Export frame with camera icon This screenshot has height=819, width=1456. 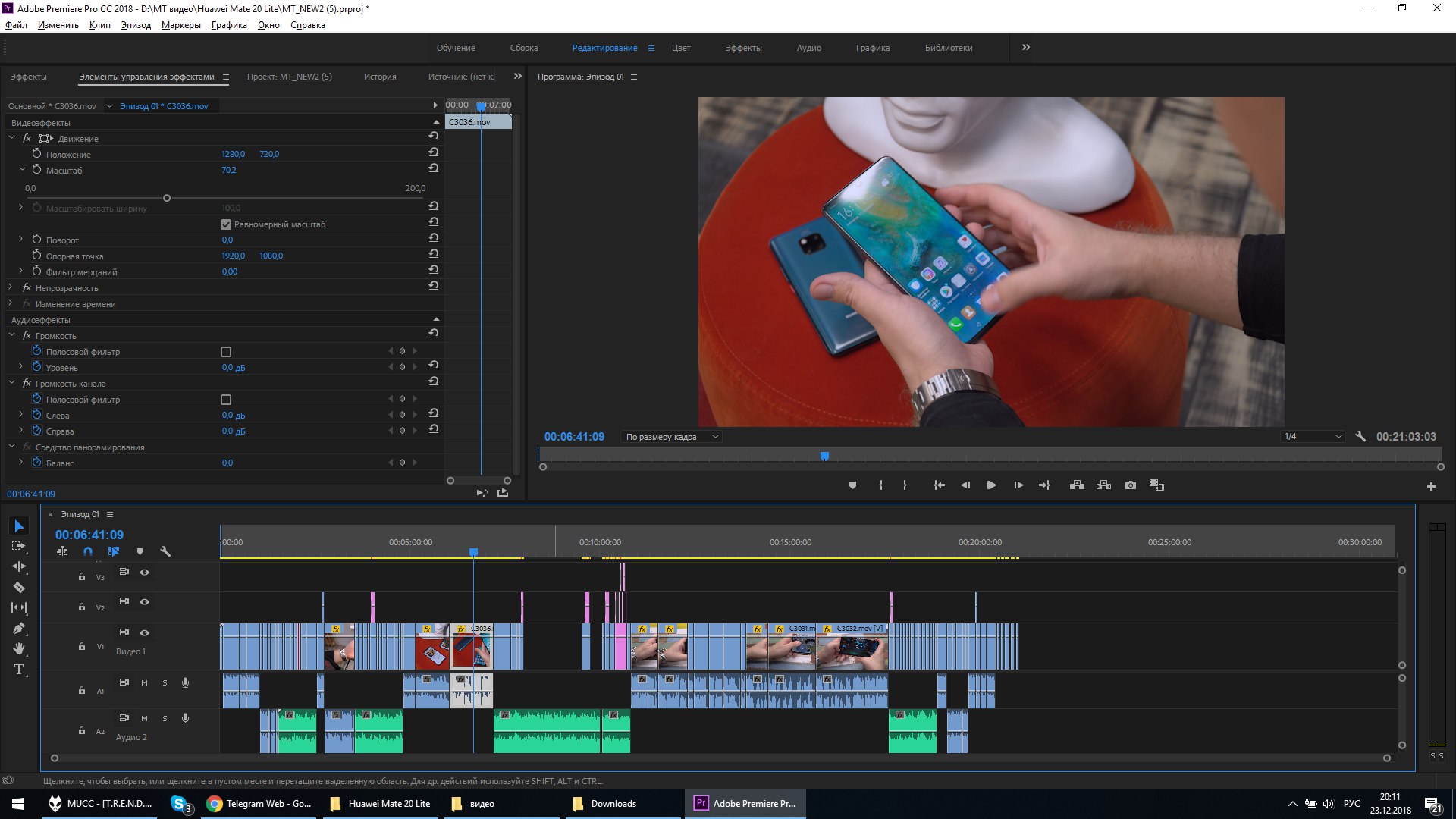pos(1131,485)
